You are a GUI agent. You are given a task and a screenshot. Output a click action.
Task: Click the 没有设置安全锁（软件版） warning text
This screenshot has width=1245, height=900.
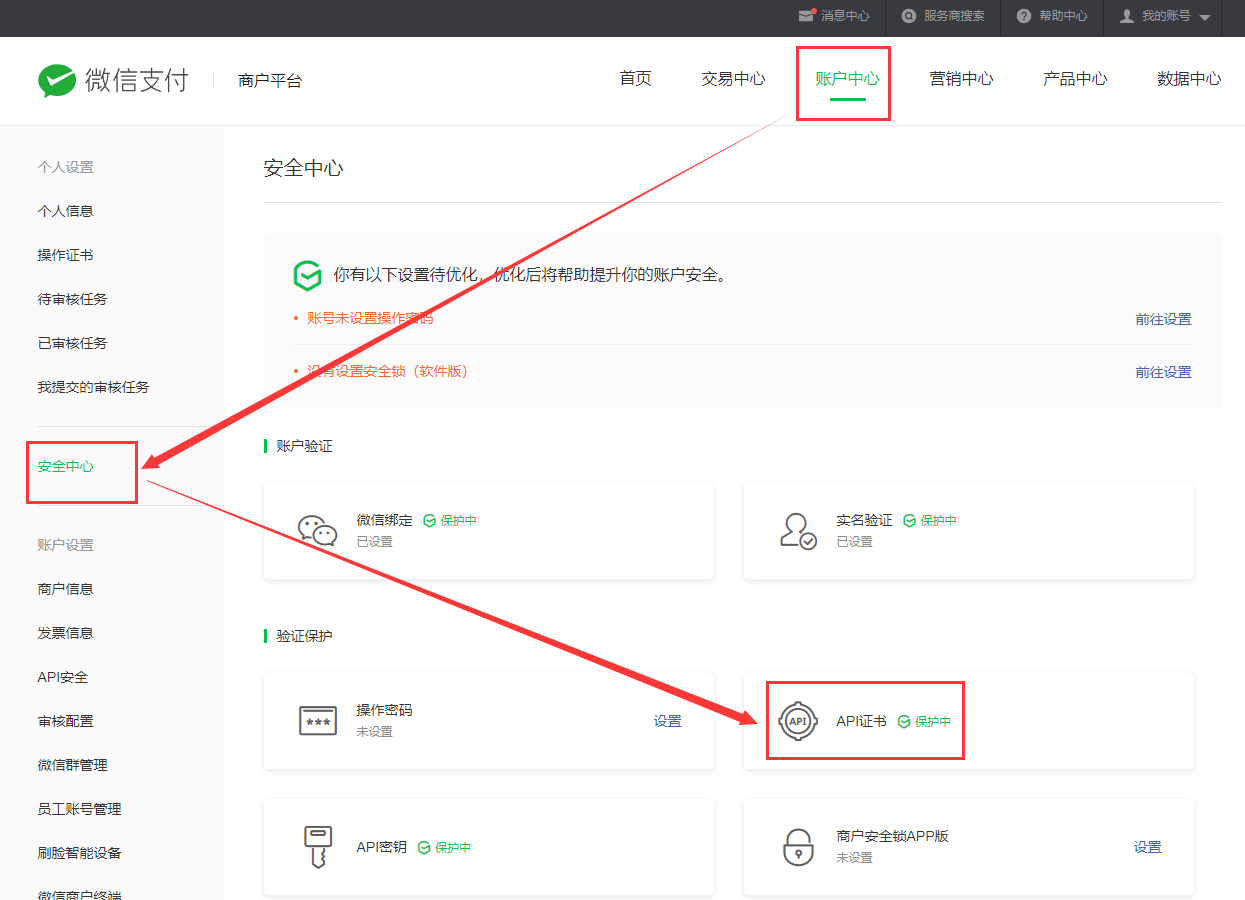[388, 371]
